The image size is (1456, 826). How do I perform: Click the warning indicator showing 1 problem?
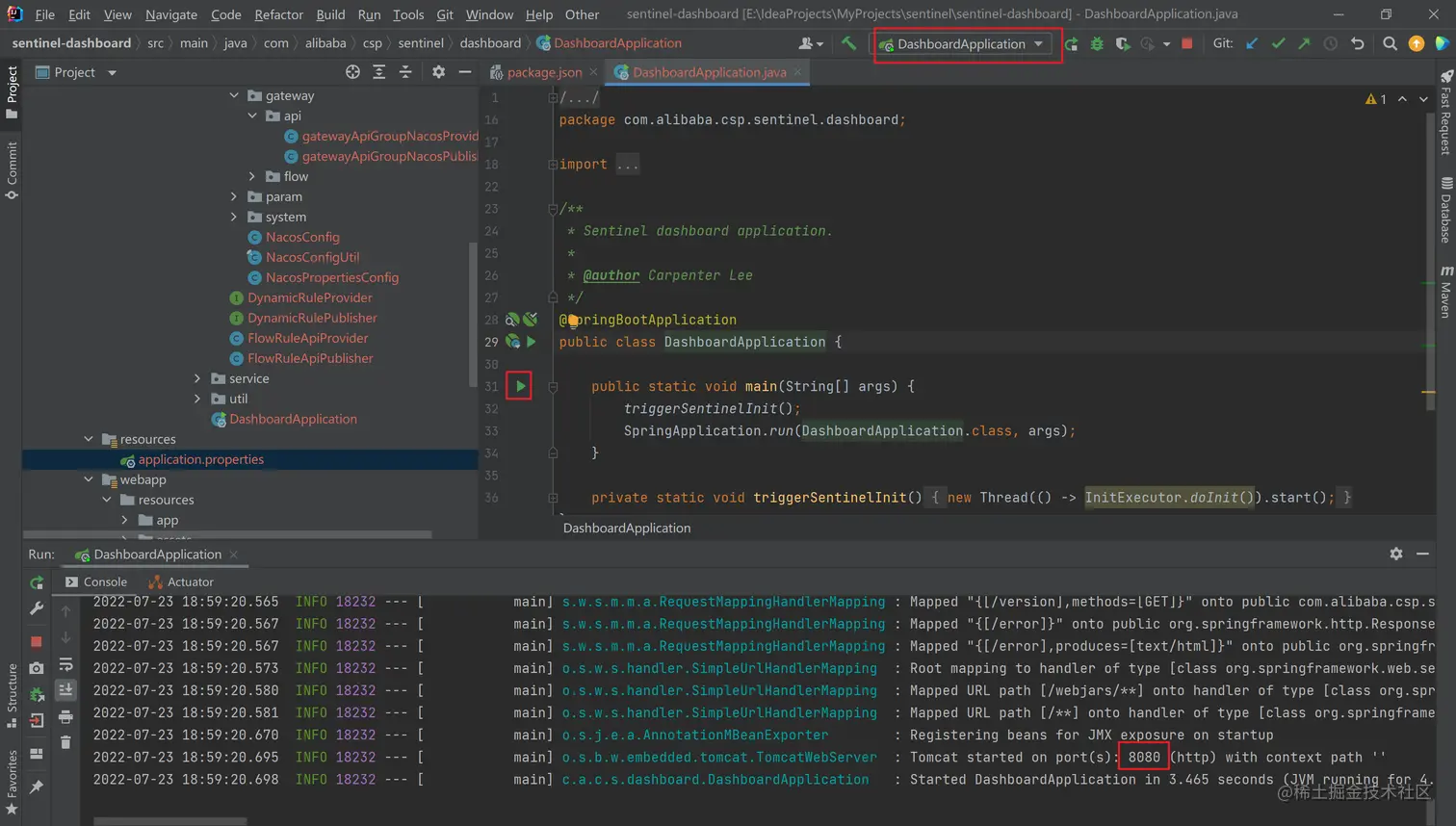pyautogui.click(x=1375, y=99)
